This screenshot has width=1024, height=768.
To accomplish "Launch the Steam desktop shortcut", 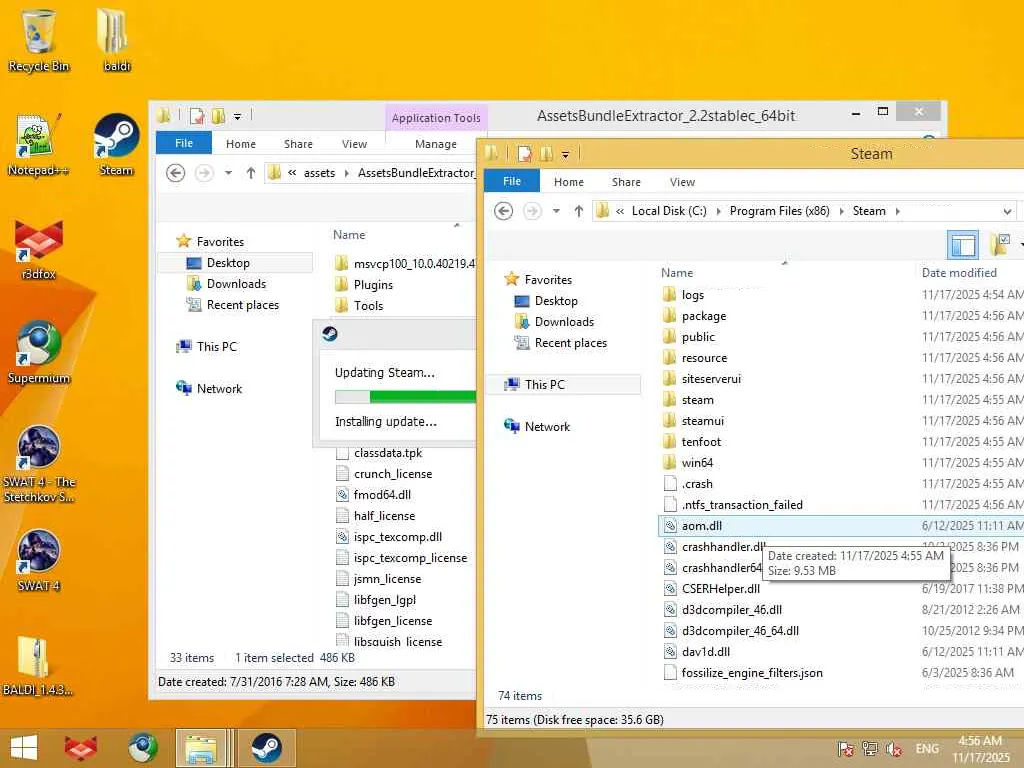I will pyautogui.click(x=116, y=145).
